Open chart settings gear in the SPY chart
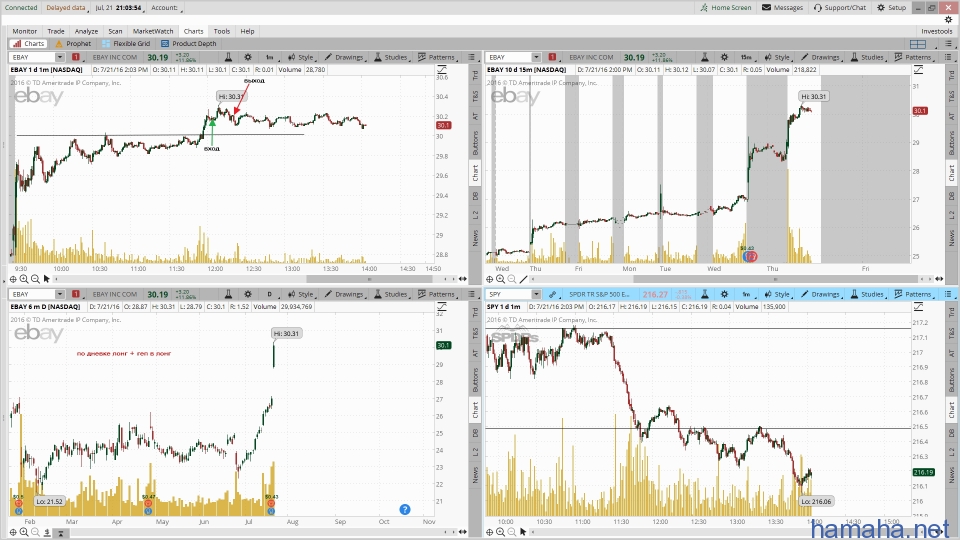960x540 pixels. click(x=724, y=294)
